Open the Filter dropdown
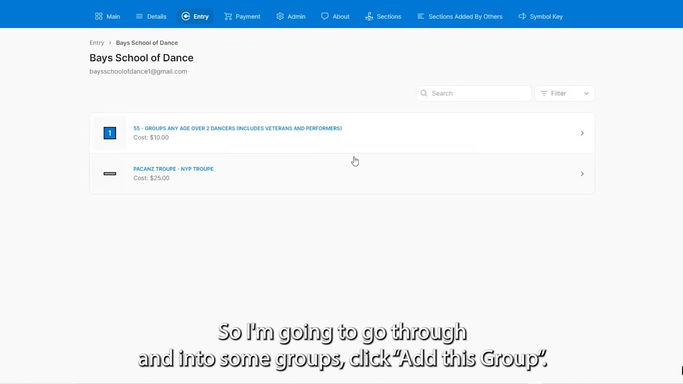The width and height of the screenshot is (683, 384). point(565,93)
